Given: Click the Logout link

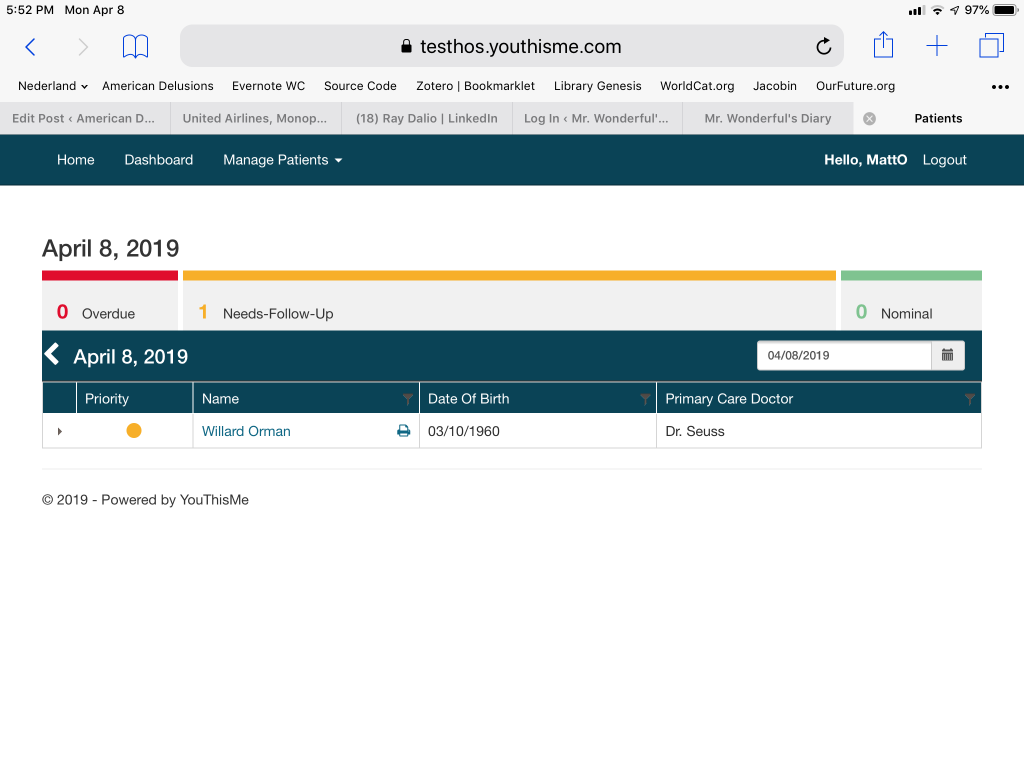Looking at the screenshot, I should click(x=944, y=160).
